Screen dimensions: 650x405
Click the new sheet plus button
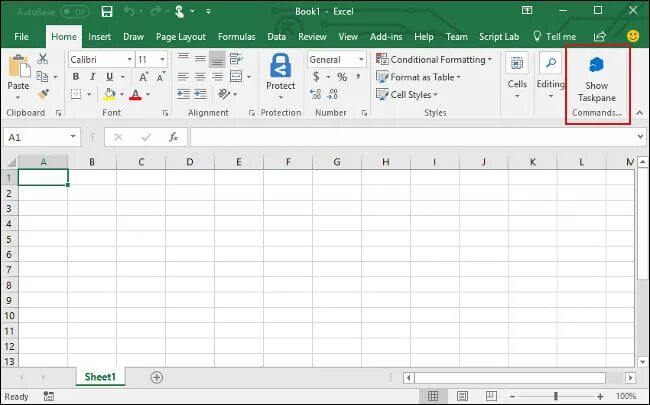tap(157, 377)
